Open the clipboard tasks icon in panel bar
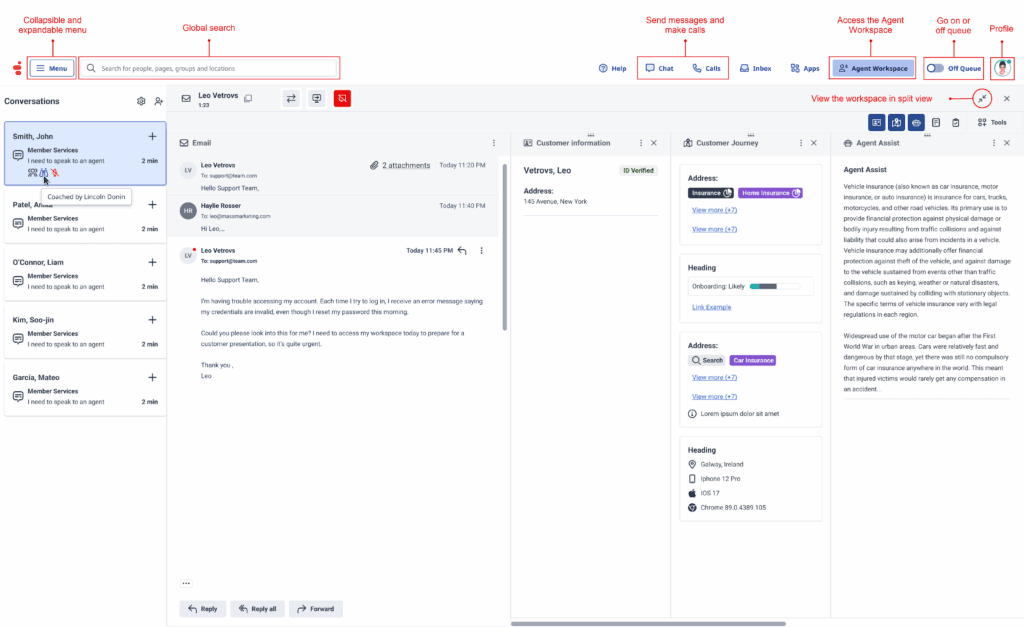Screen dimensions: 1024x627 957,122
